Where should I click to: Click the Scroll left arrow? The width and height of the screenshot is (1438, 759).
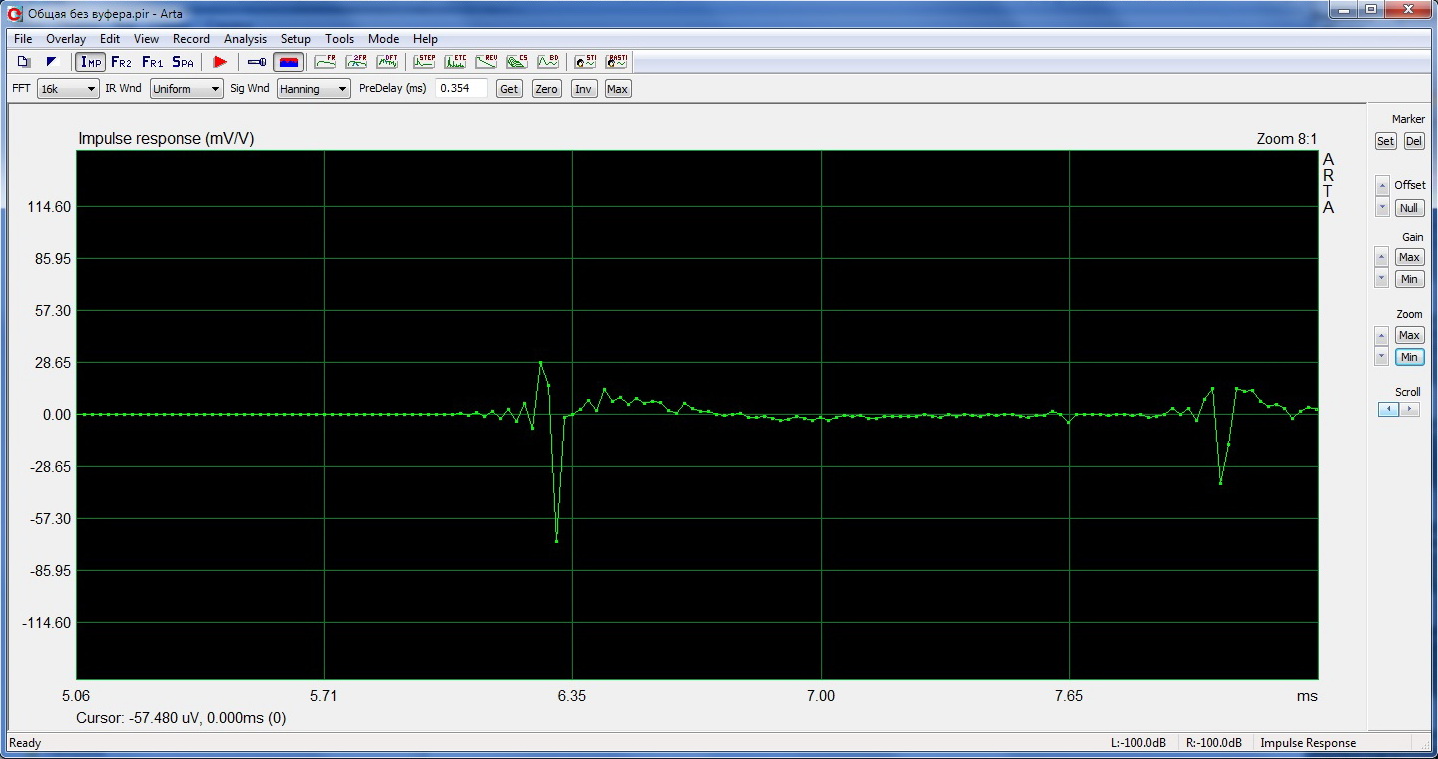pos(1387,409)
